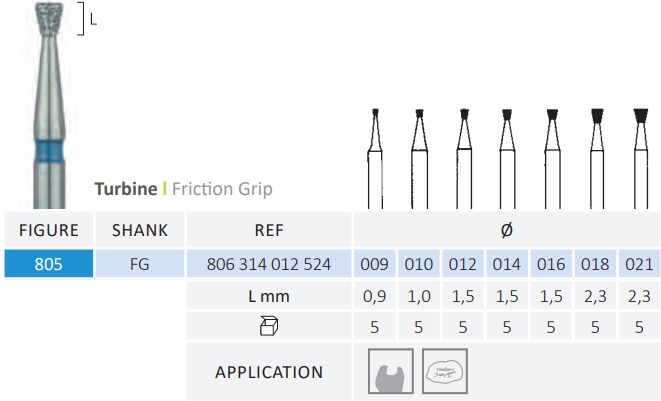Screen dimensions: 661x401
Task: Select the 016 diameter bur silhouette
Action: [552, 159]
